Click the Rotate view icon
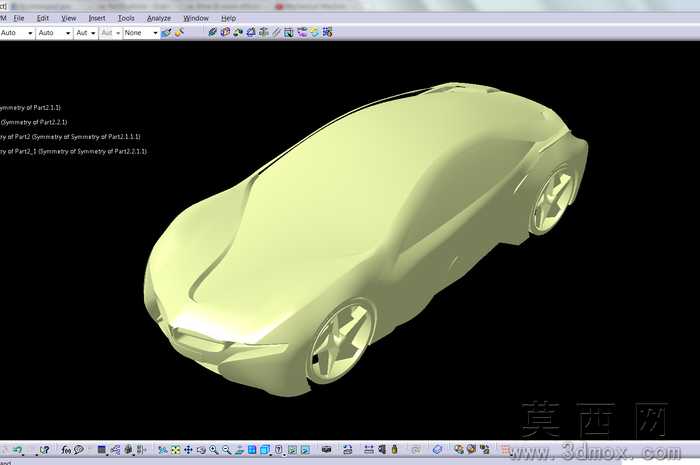This screenshot has height=465, width=700. [x=201, y=450]
